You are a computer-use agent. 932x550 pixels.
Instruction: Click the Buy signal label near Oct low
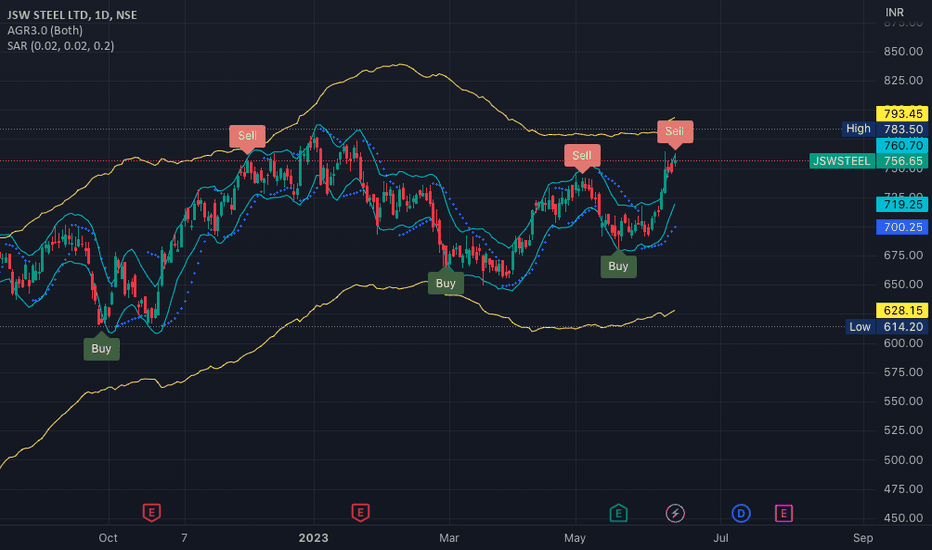tap(101, 347)
